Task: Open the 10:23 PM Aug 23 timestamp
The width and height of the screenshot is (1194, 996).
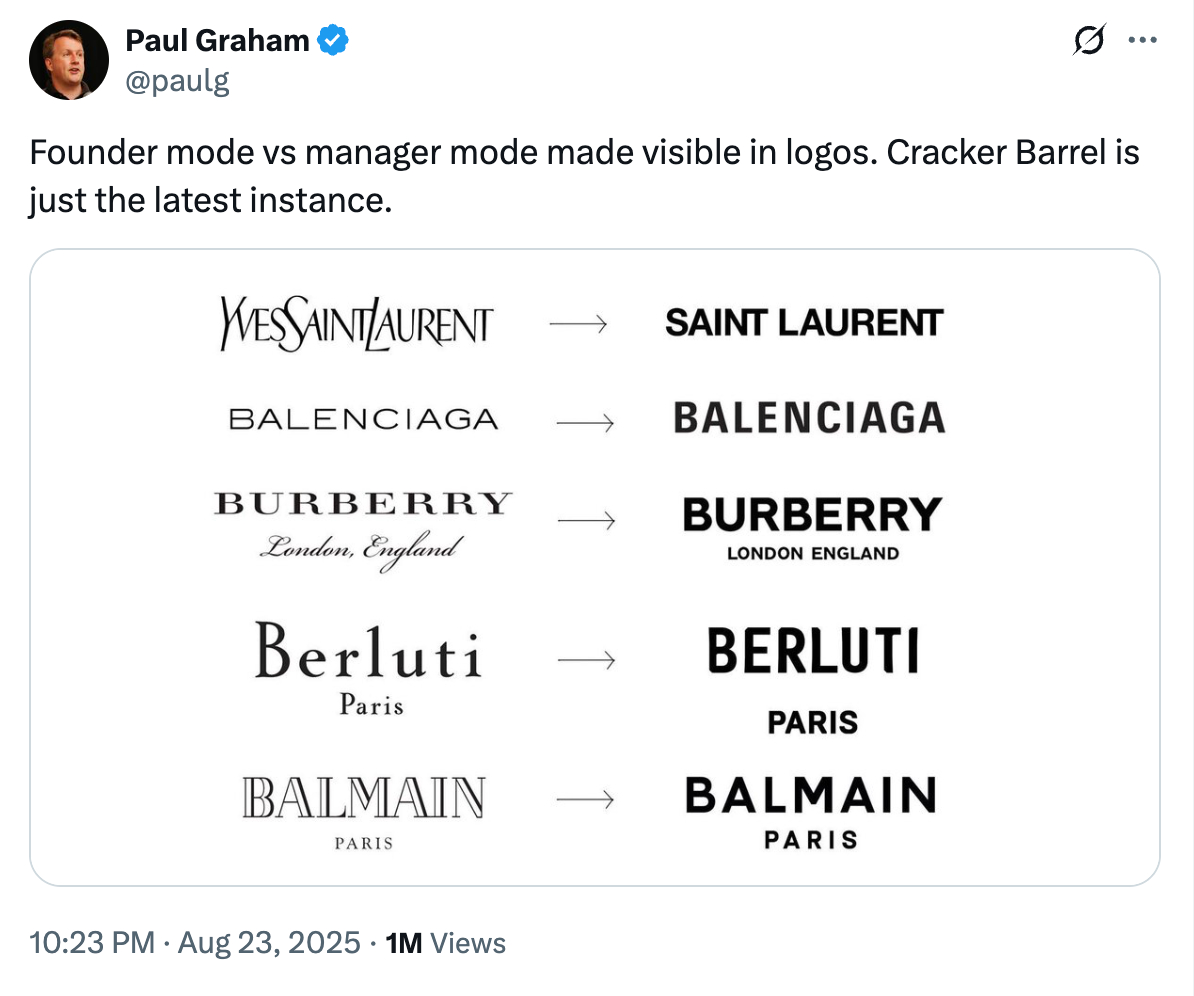Action: pyautogui.click(x=195, y=942)
